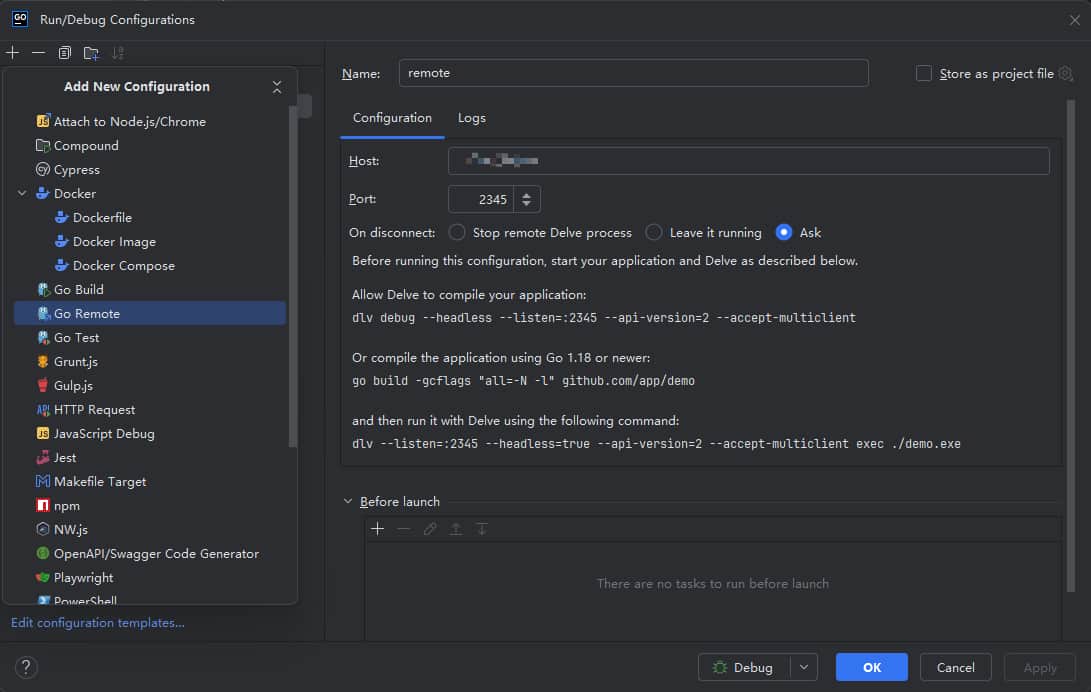Enable Store as project file checkbox
The image size is (1091, 692).
click(923, 74)
